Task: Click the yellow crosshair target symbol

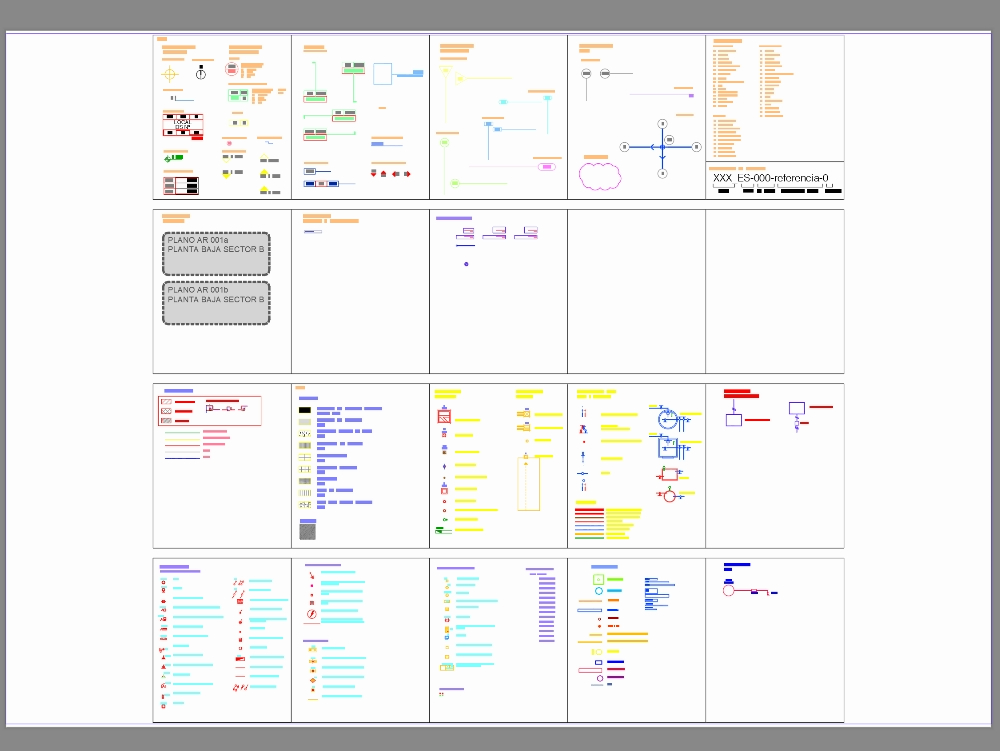Action: (x=170, y=74)
